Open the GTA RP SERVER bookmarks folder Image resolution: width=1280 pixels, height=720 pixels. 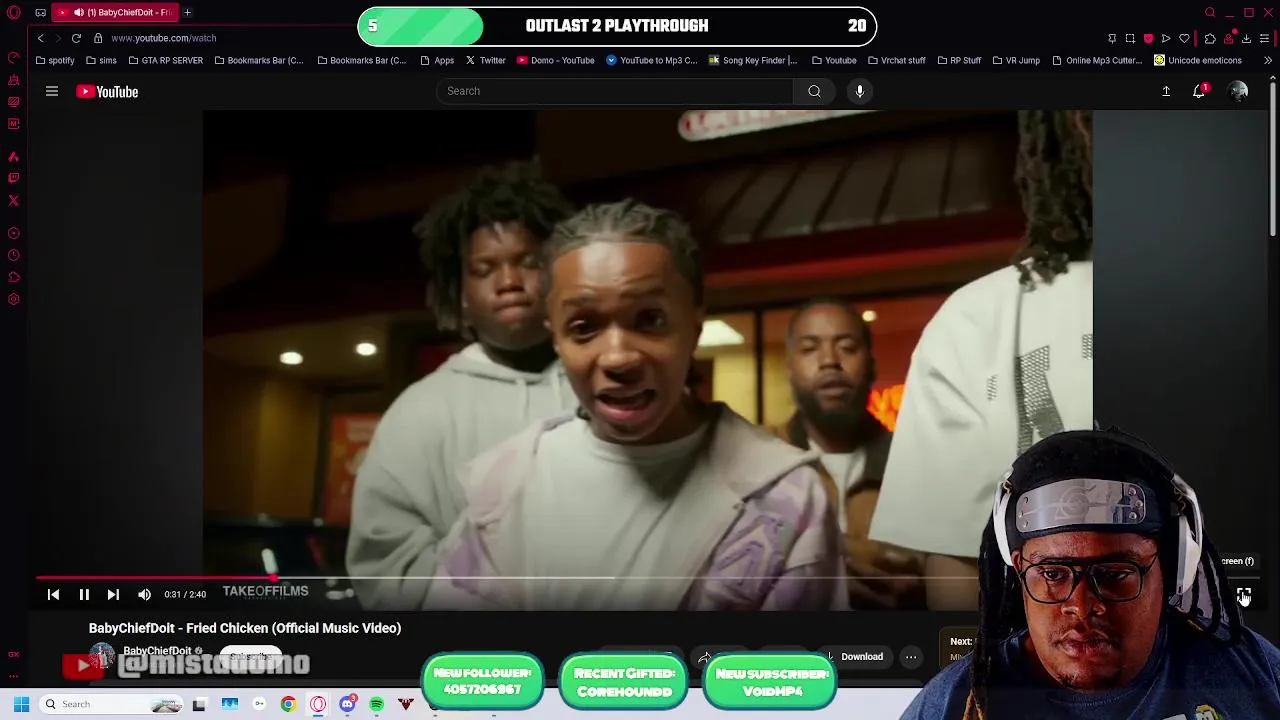pos(166,60)
